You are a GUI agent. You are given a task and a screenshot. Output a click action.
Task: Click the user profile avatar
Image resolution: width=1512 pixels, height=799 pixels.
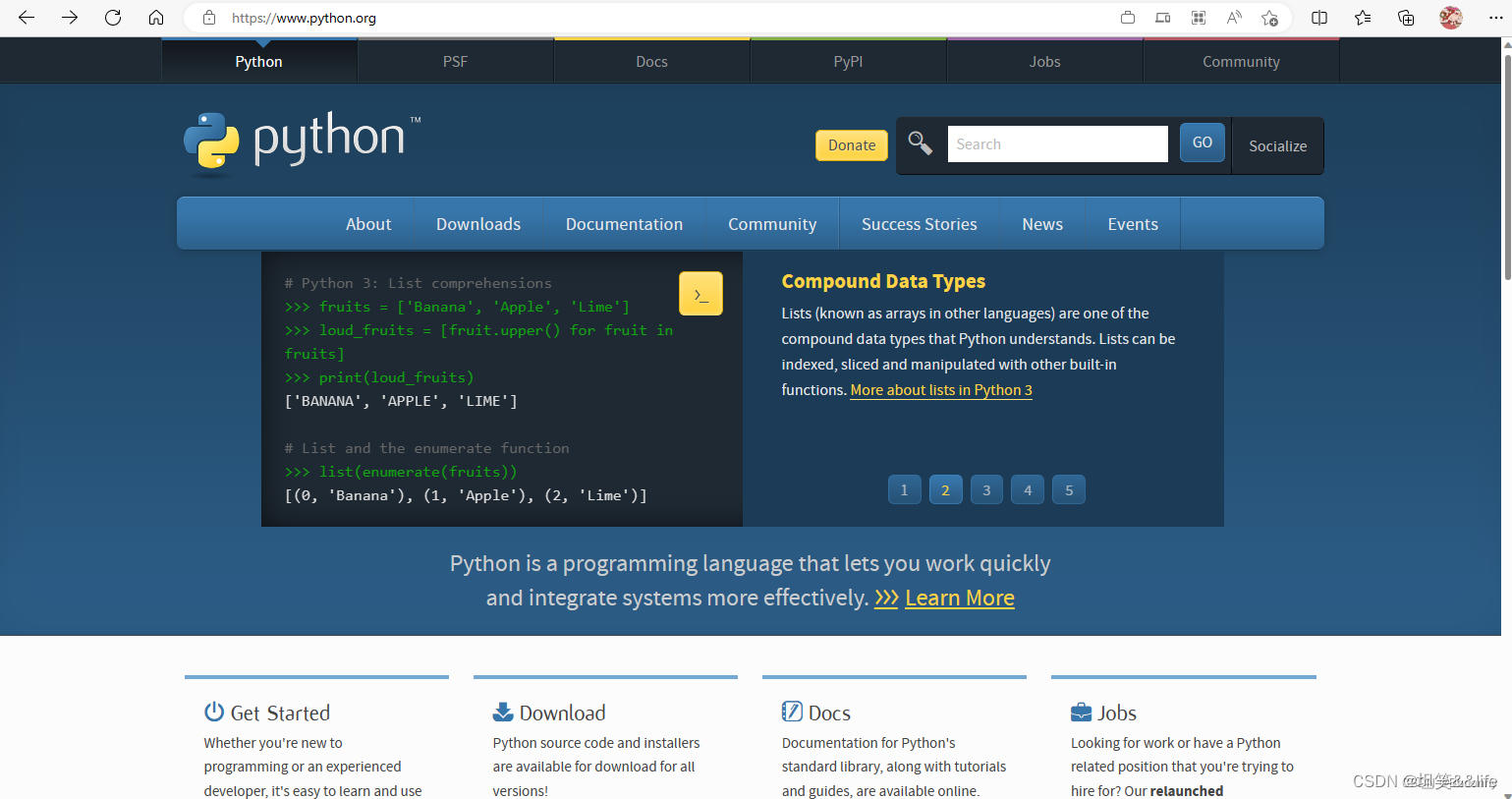coord(1451,18)
